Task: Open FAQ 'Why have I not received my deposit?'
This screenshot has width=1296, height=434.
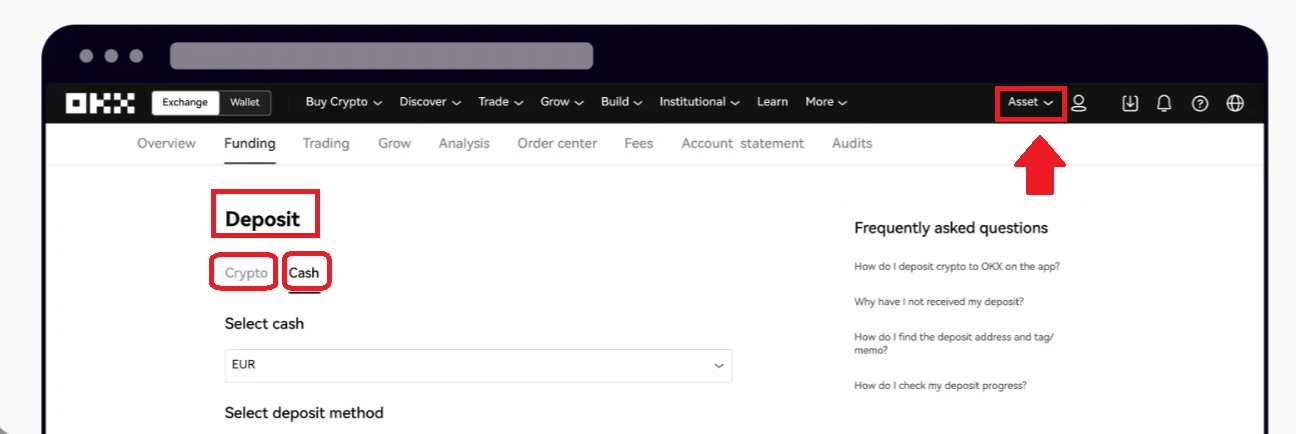Action: [x=939, y=301]
